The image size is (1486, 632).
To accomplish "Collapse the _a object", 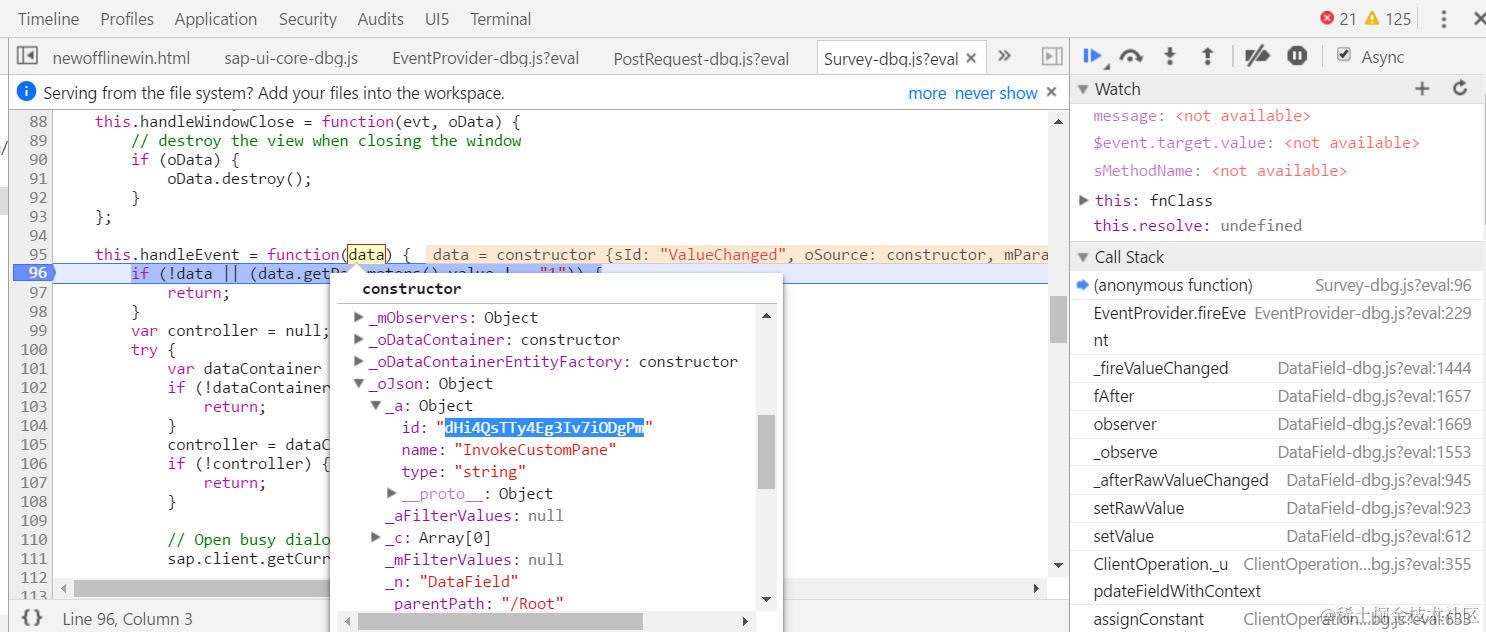I will point(376,405).
